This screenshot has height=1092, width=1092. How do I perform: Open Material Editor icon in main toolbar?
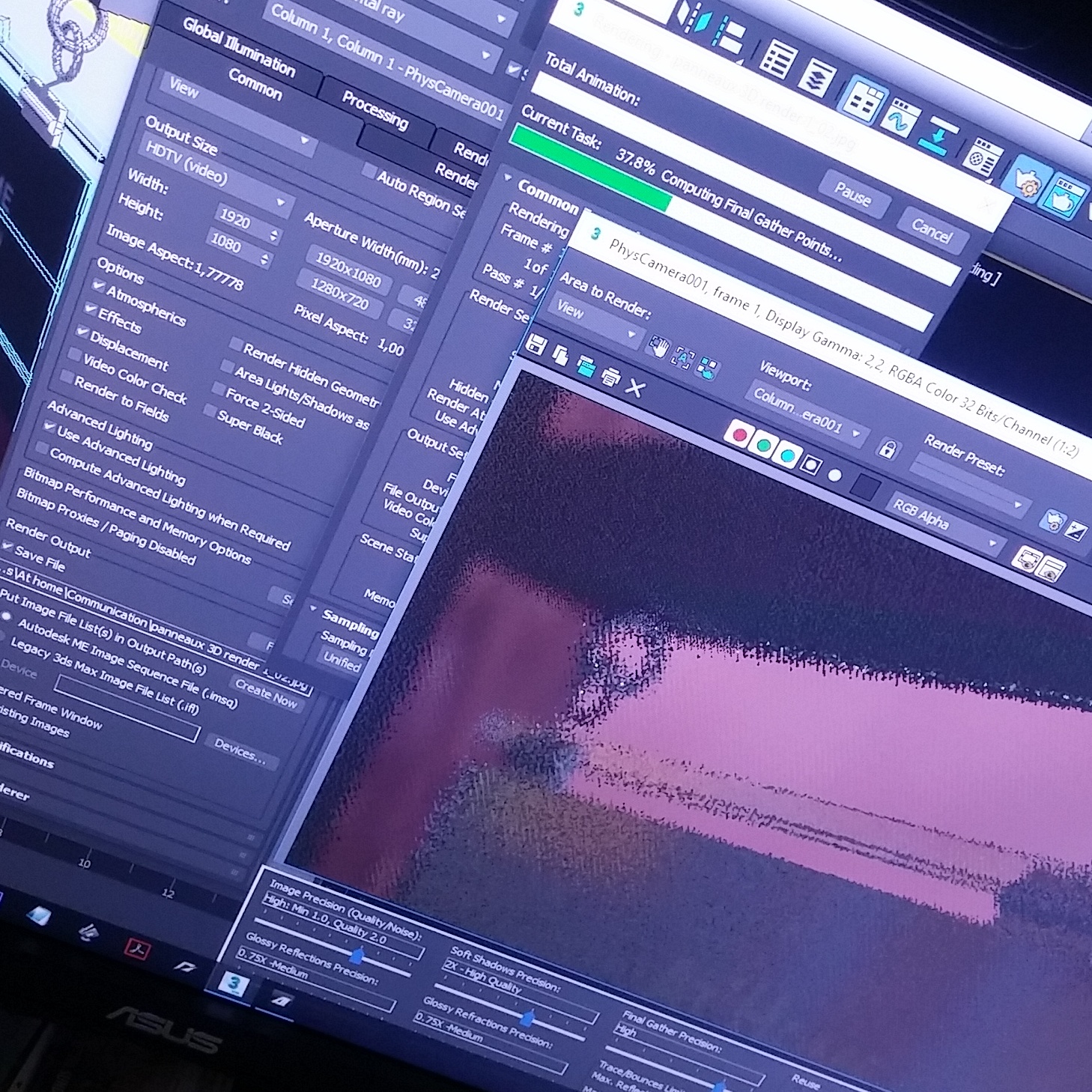981,157
